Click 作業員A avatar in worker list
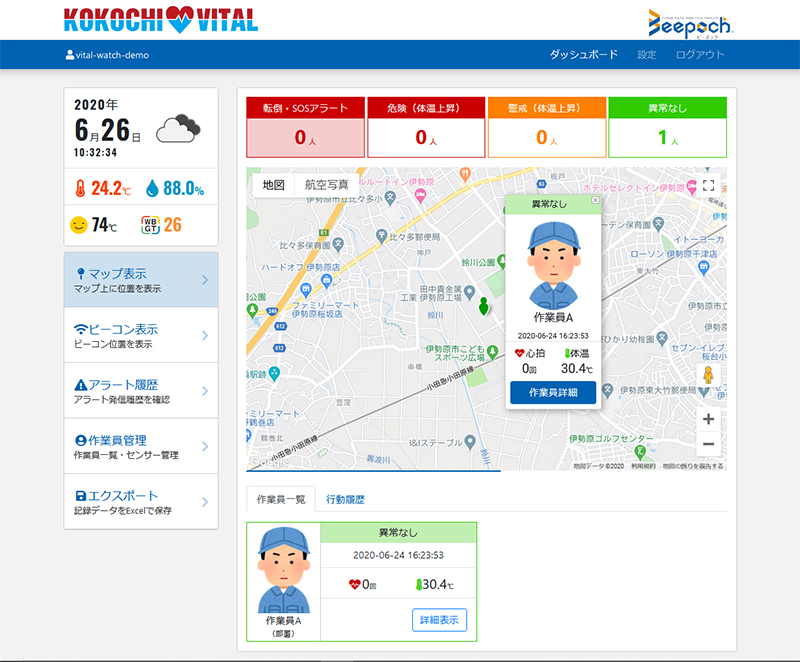 coord(283,570)
